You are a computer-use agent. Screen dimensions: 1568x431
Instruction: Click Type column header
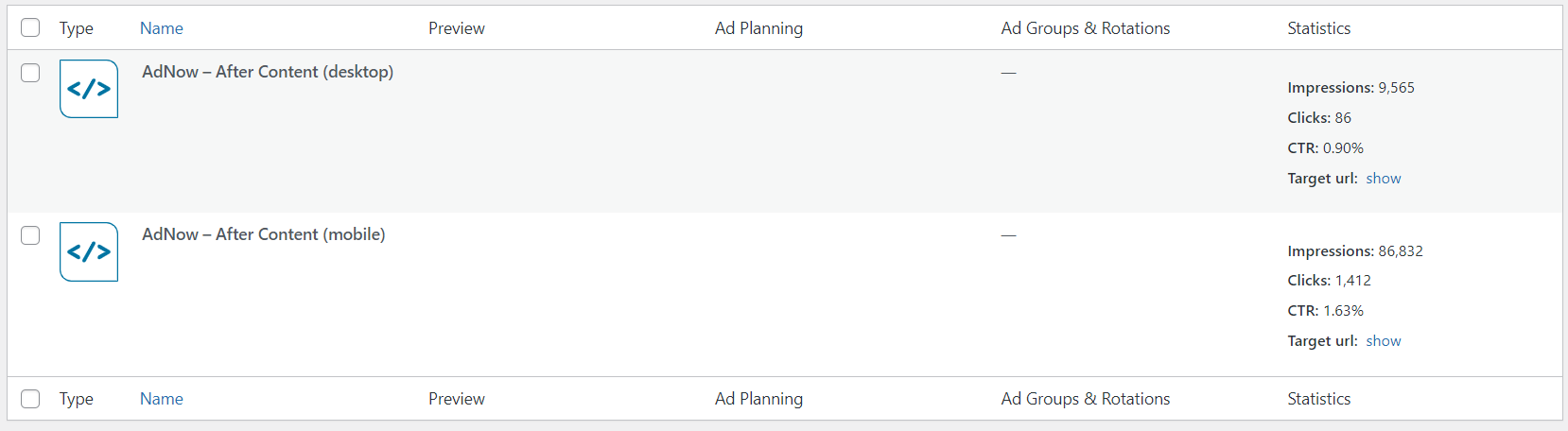tap(77, 28)
